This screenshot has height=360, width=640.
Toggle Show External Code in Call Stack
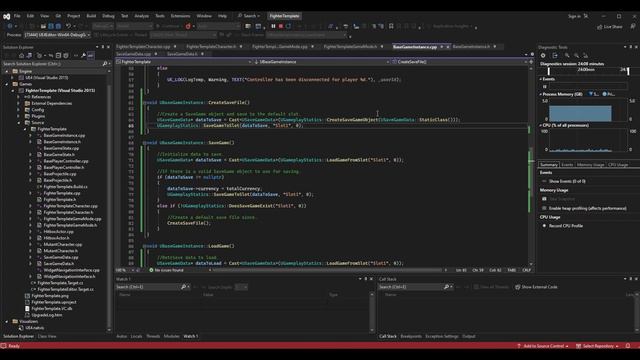click(536, 287)
